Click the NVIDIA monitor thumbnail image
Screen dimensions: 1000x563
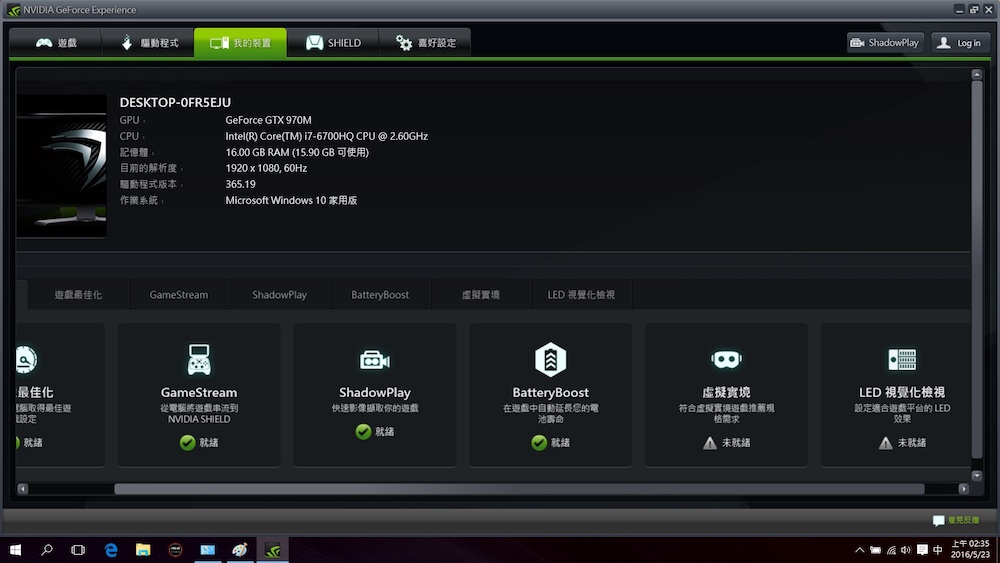(61, 166)
